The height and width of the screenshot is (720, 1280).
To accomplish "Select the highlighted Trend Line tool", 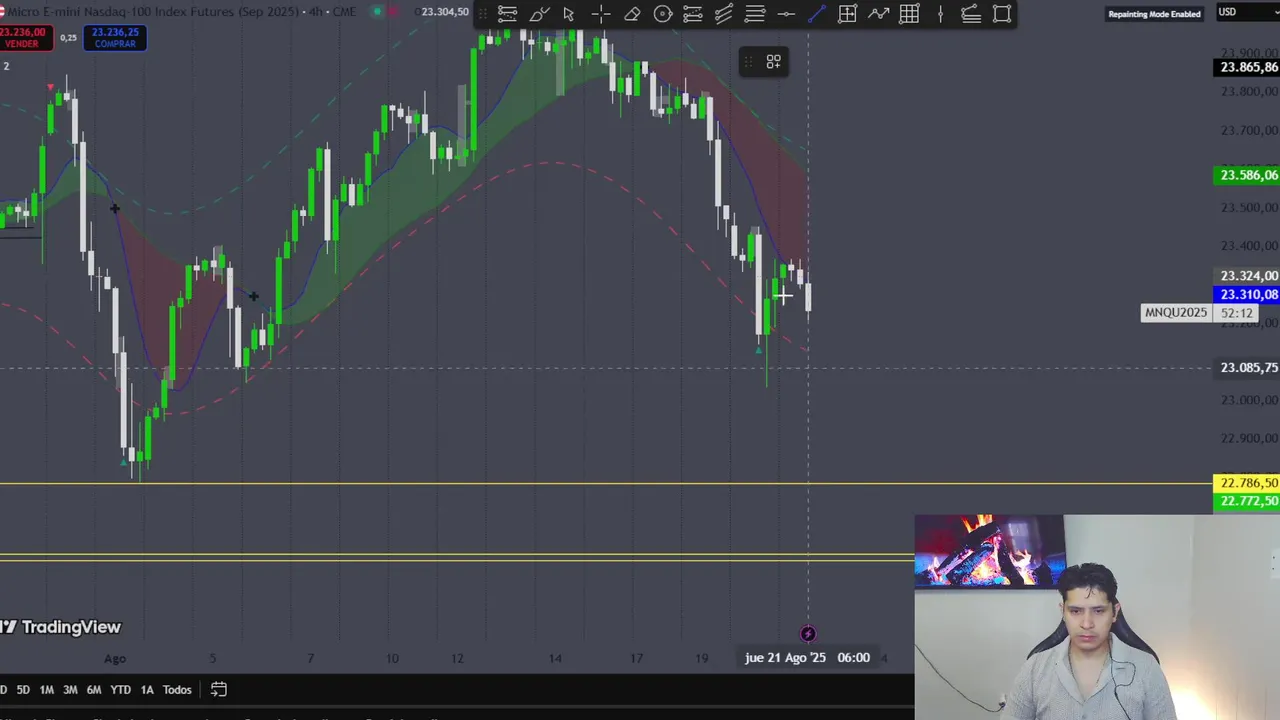I will click(x=816, y=14).
